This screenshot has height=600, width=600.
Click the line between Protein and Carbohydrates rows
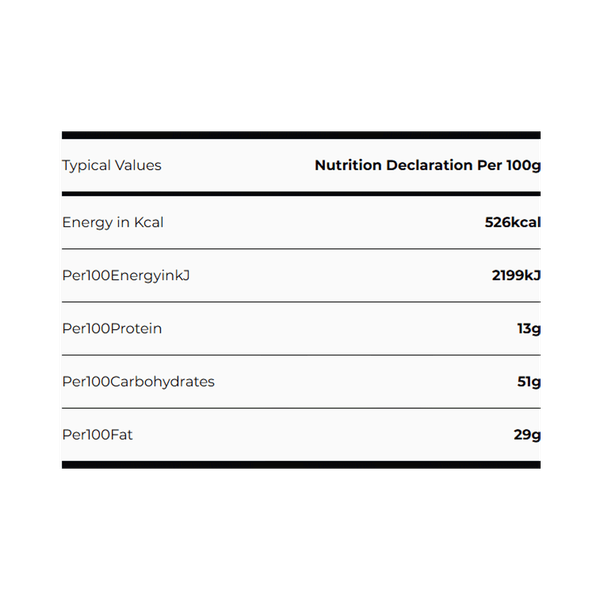(300, 354)
